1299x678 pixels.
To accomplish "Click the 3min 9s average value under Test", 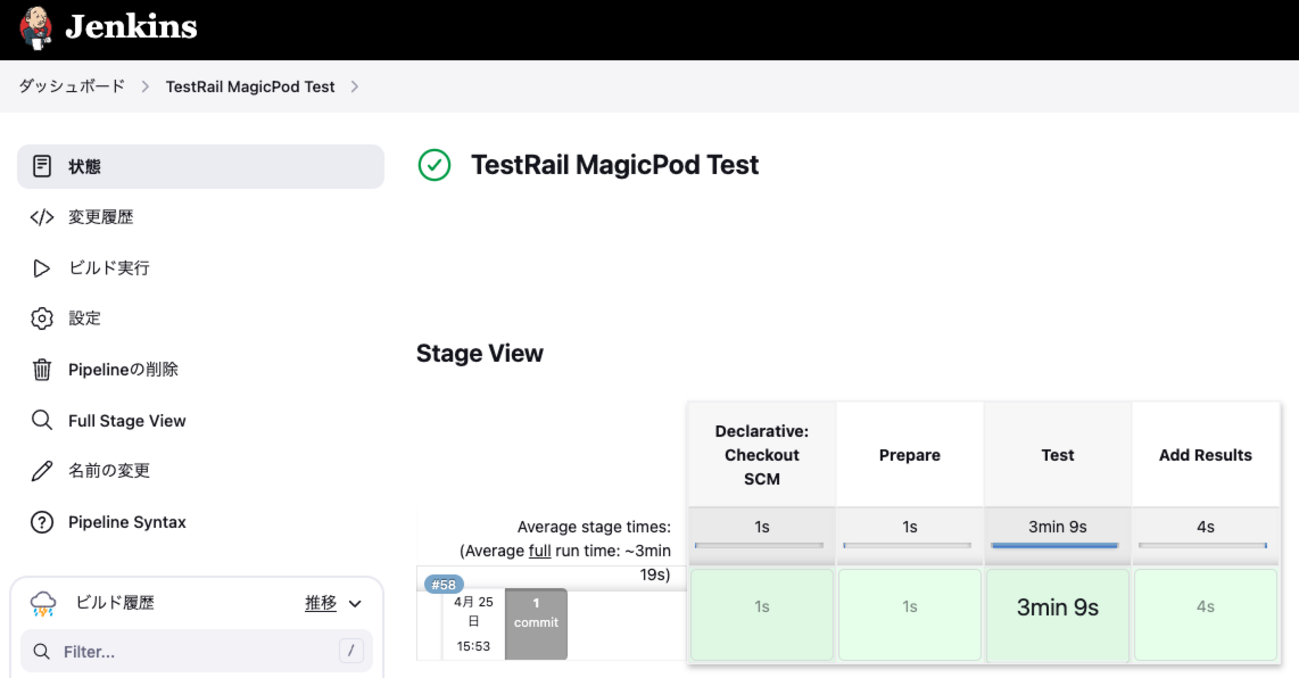I will coord(1058,527).
